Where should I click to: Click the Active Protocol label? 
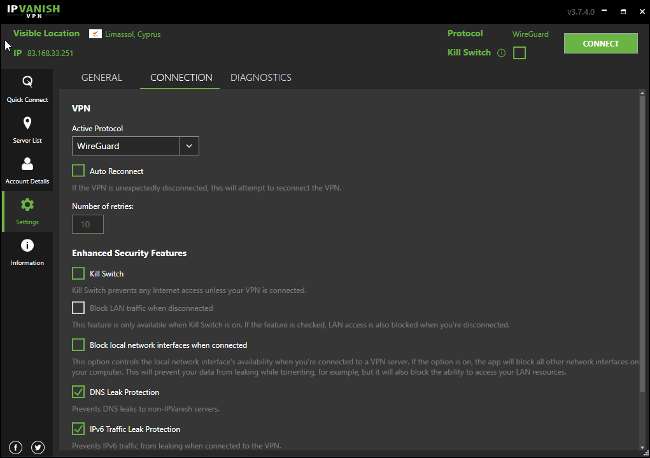97,128
